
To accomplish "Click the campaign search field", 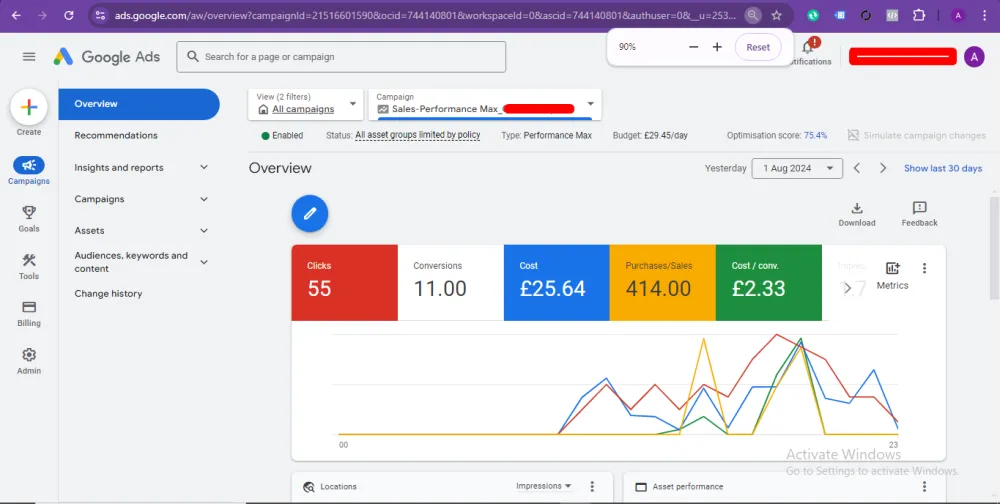I will [341, 57].
